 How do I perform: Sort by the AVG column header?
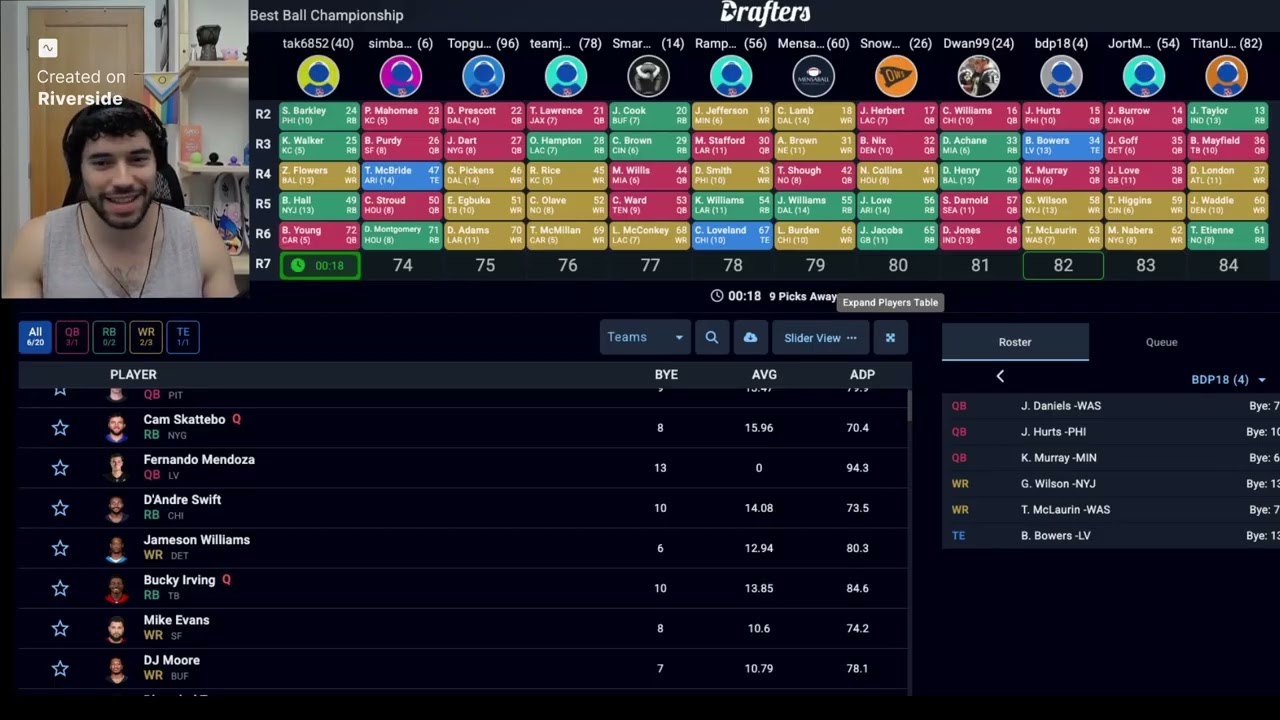tap(764, 375)
